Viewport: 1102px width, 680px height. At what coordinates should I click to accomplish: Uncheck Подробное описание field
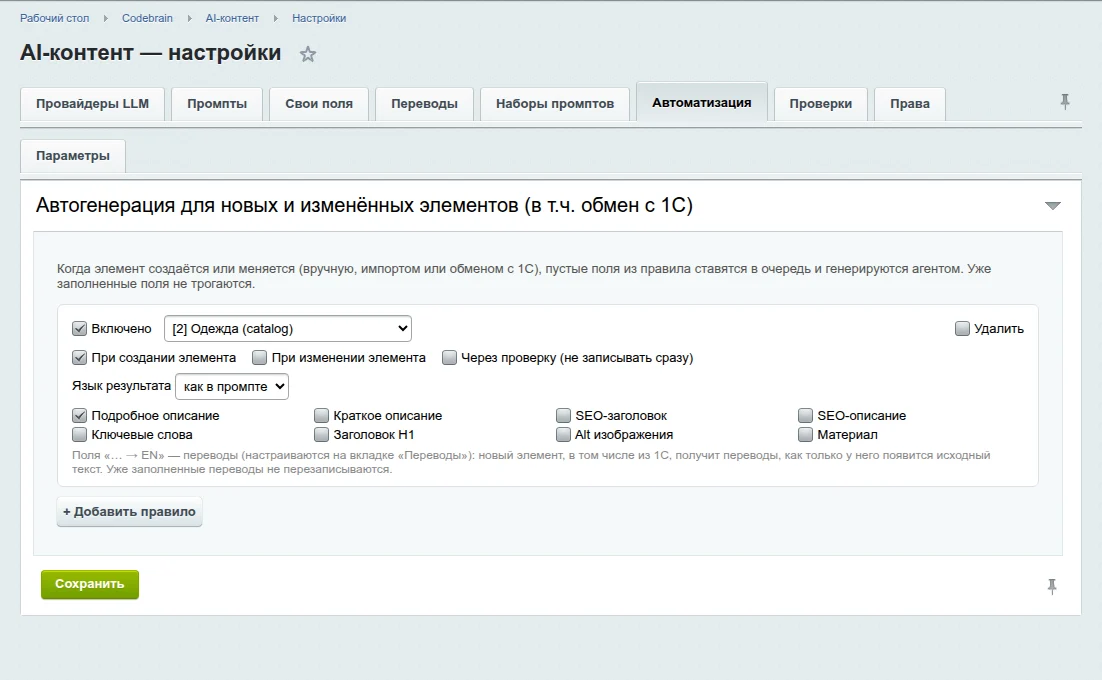pos(79,415)
